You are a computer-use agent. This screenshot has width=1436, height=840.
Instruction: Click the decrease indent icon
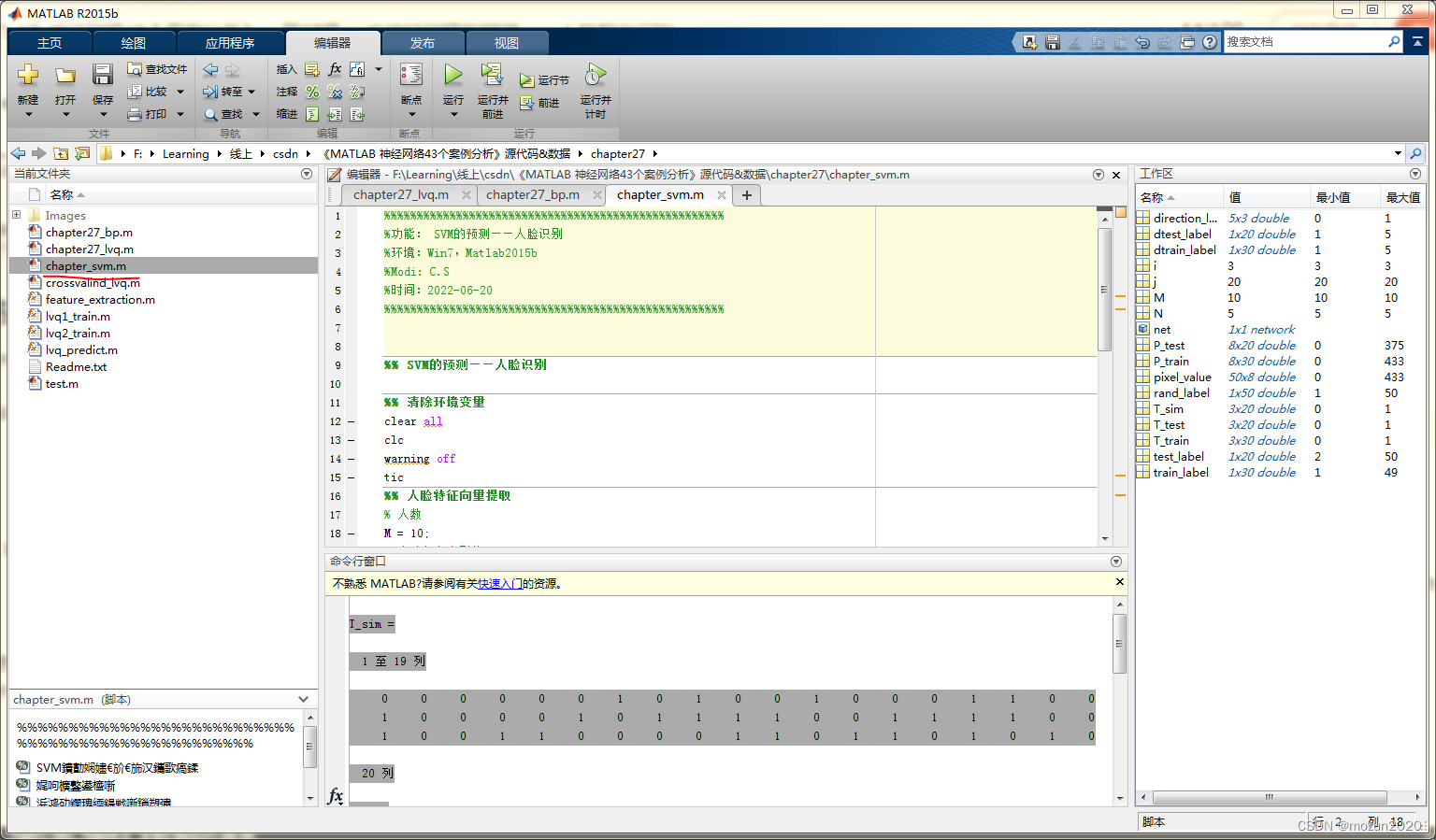click(x=357, y=114)
